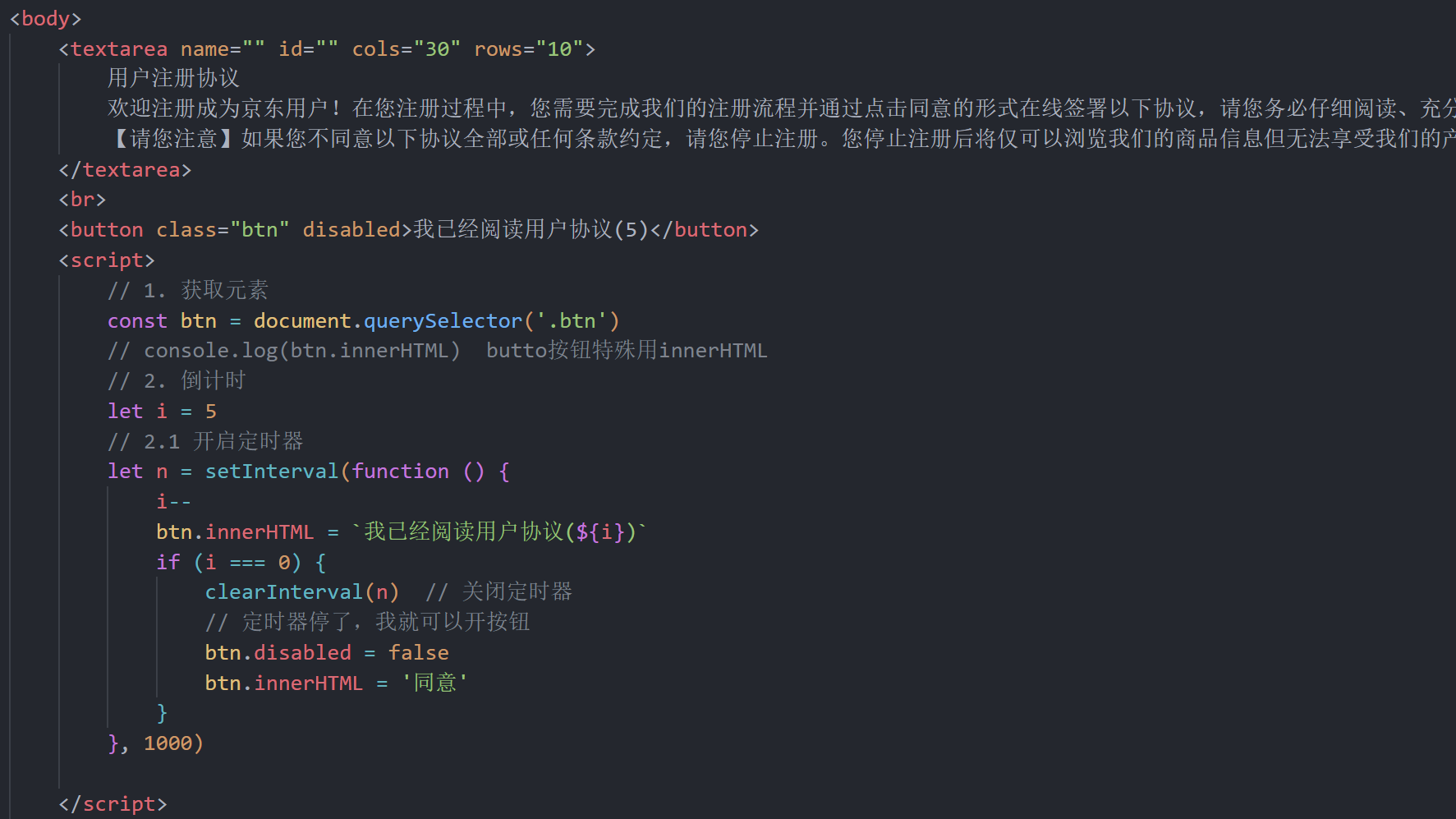The width and height of the screenshot is (1456, 819).
Task: Click the rows="10" attribute
Action: [x=529, y=49]
